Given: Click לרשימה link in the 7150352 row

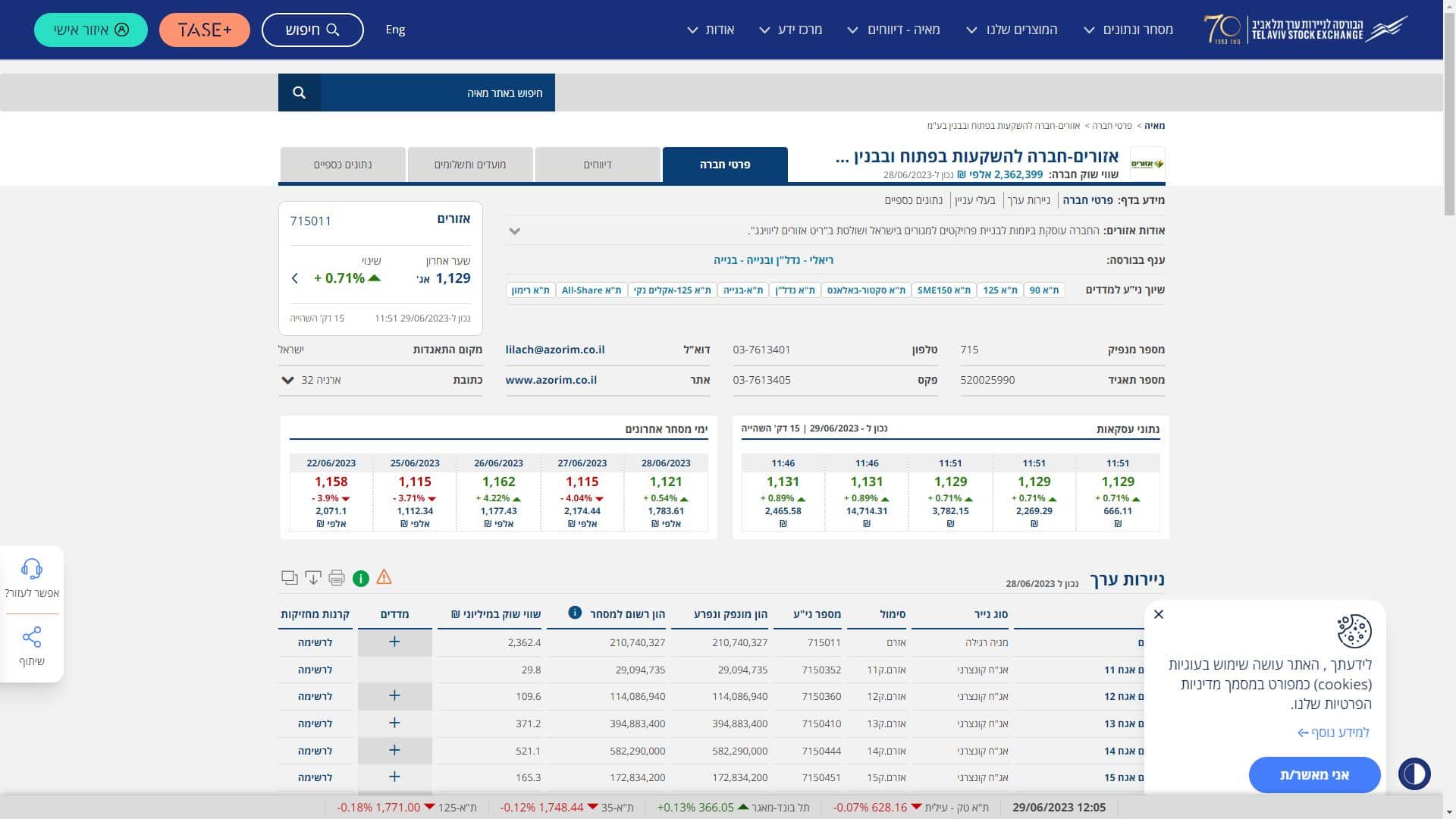Looking at the screenshot, I should click(x=315, y=670).
